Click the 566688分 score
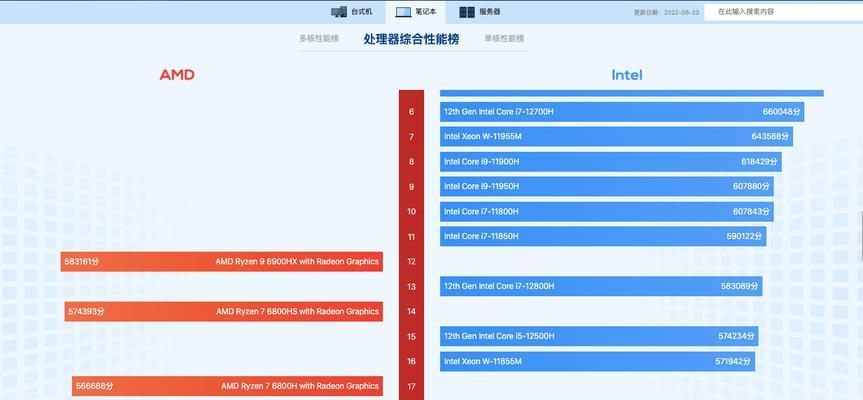863x400 pixels. 94,386
